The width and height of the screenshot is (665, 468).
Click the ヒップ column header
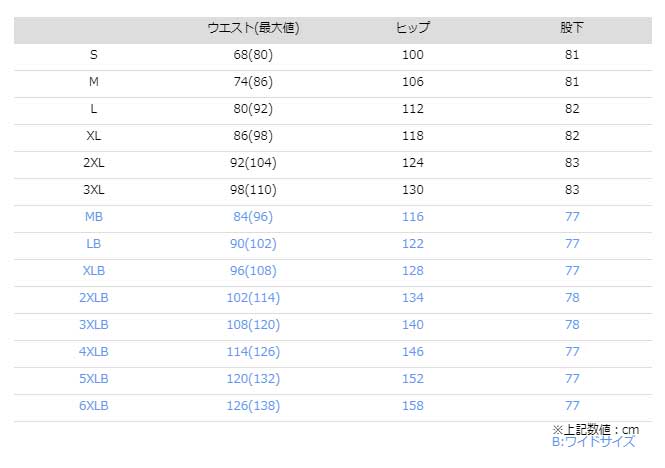(x=413, y=28)
